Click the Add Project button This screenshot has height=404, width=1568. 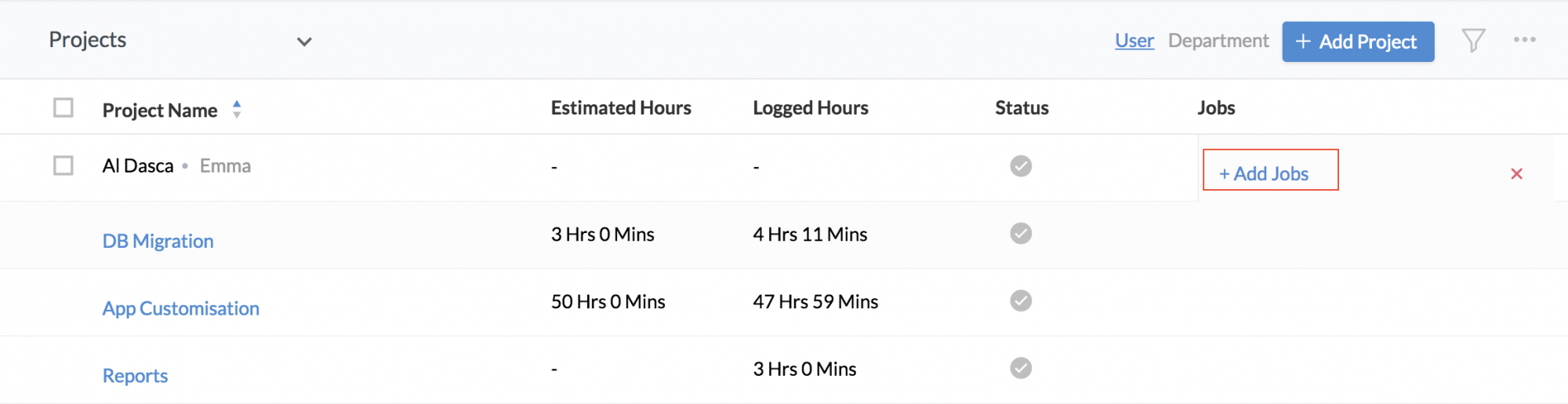(1358, 42)
